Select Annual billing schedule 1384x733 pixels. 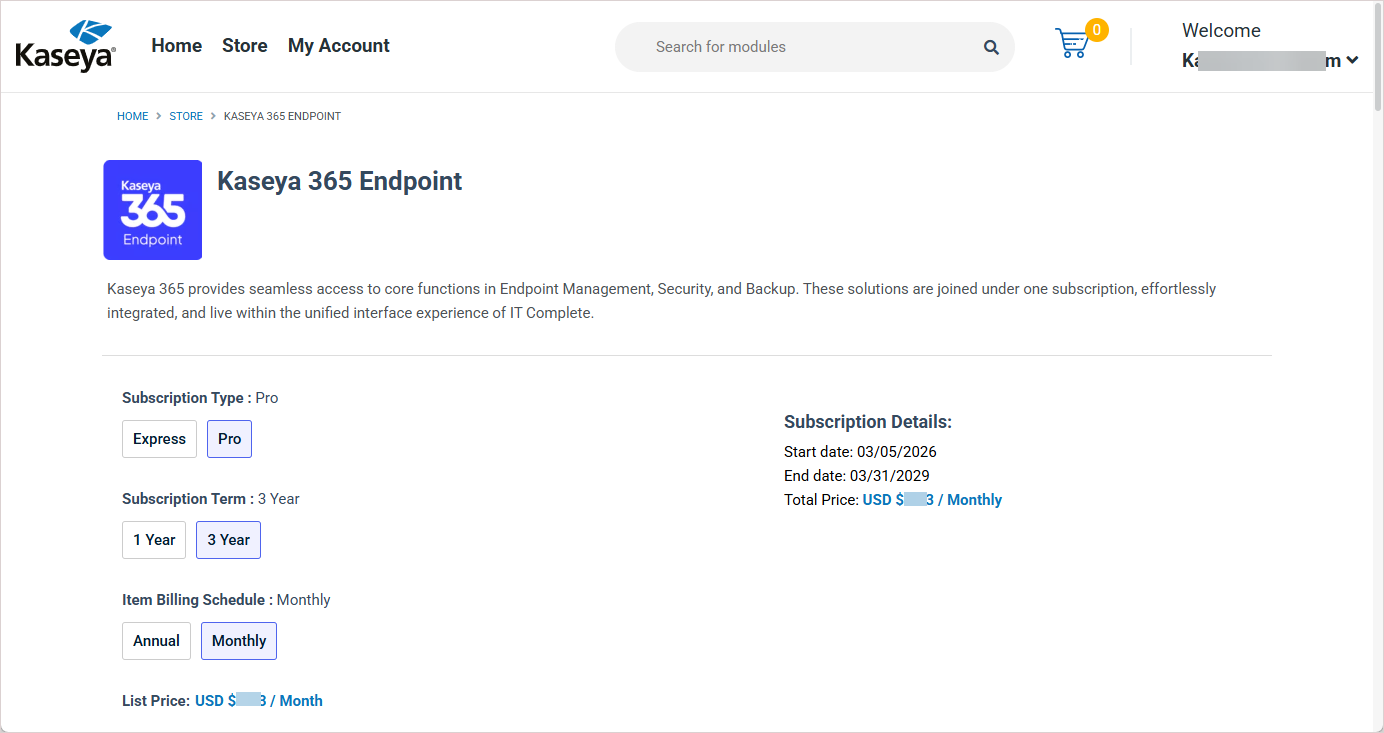(x=156, y=641)
